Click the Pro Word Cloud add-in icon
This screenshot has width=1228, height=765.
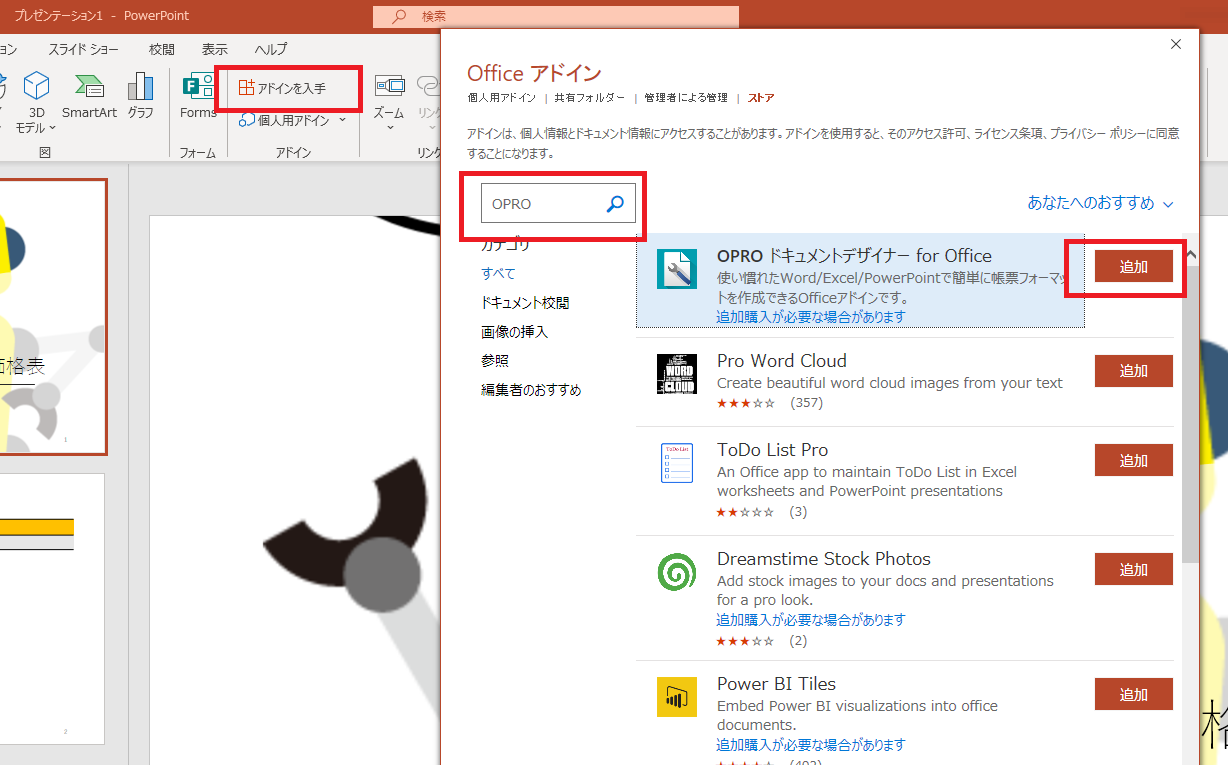pyautogui.click(x=677, y=373)
